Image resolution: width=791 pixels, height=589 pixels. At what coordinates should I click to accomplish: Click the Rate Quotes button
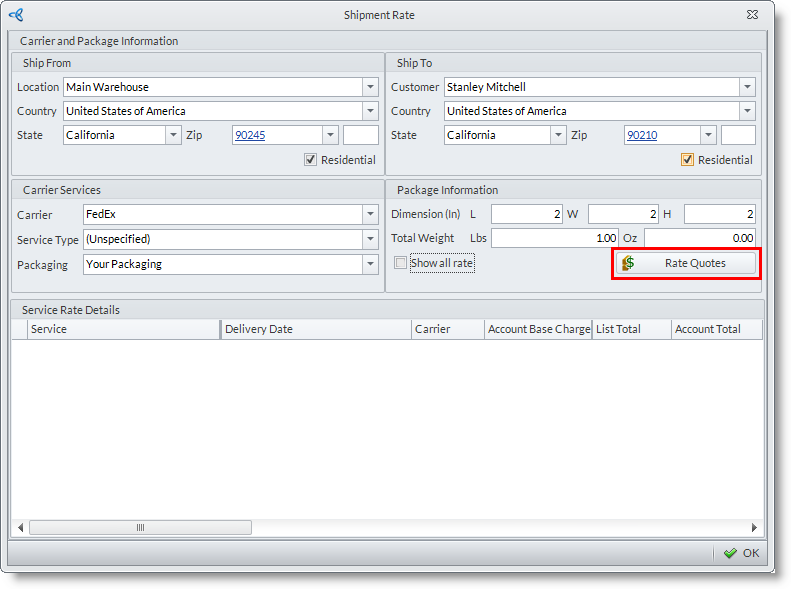pos(686,263)
